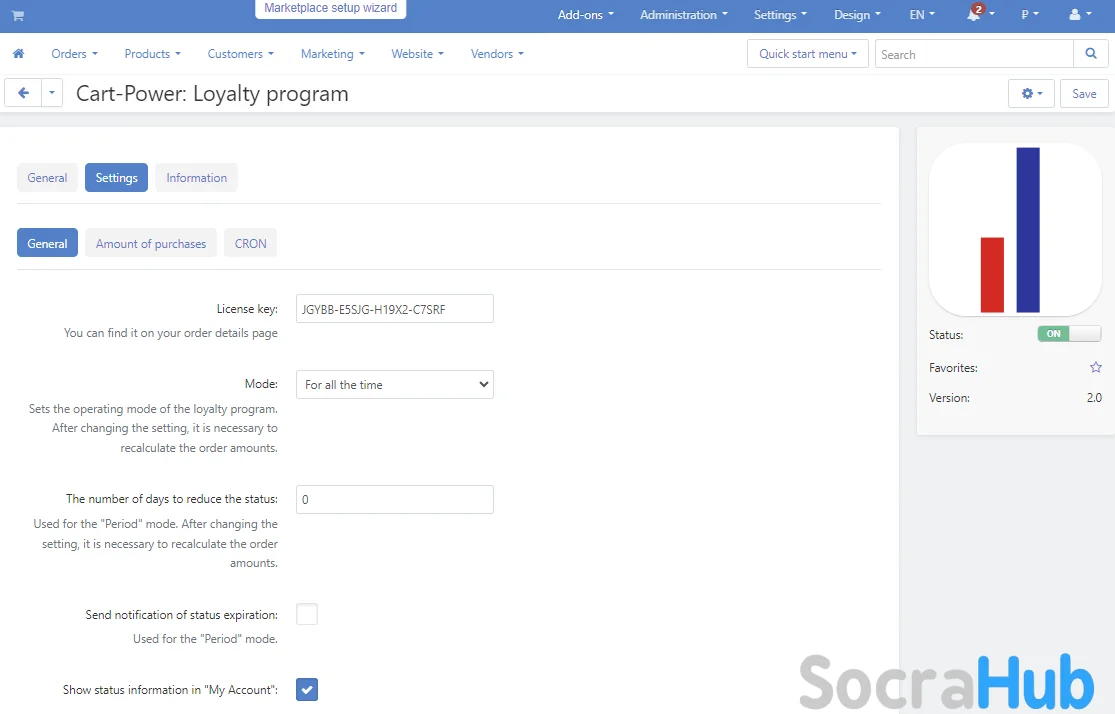Click the shopping cart icon in top bar
The image size is (1115, 714).
17,15
